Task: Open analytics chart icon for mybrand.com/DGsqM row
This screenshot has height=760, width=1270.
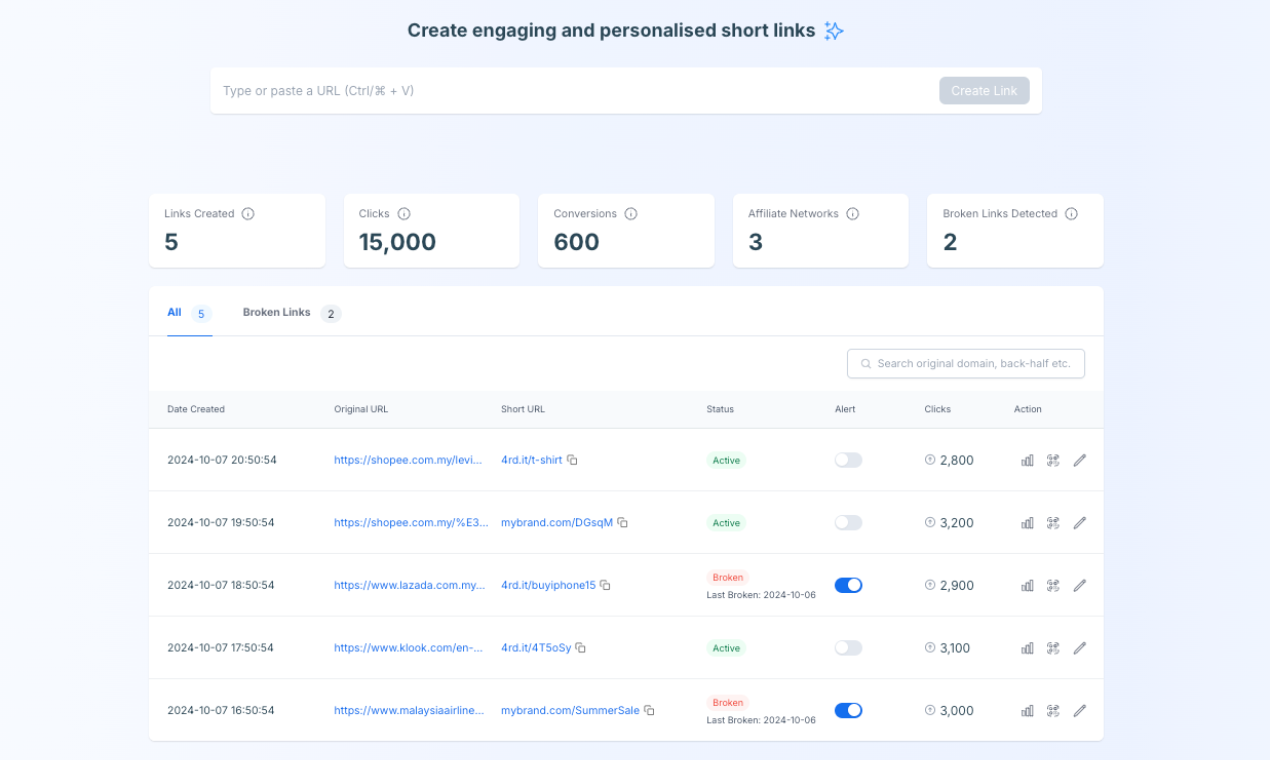Action: coord(1027,523)
